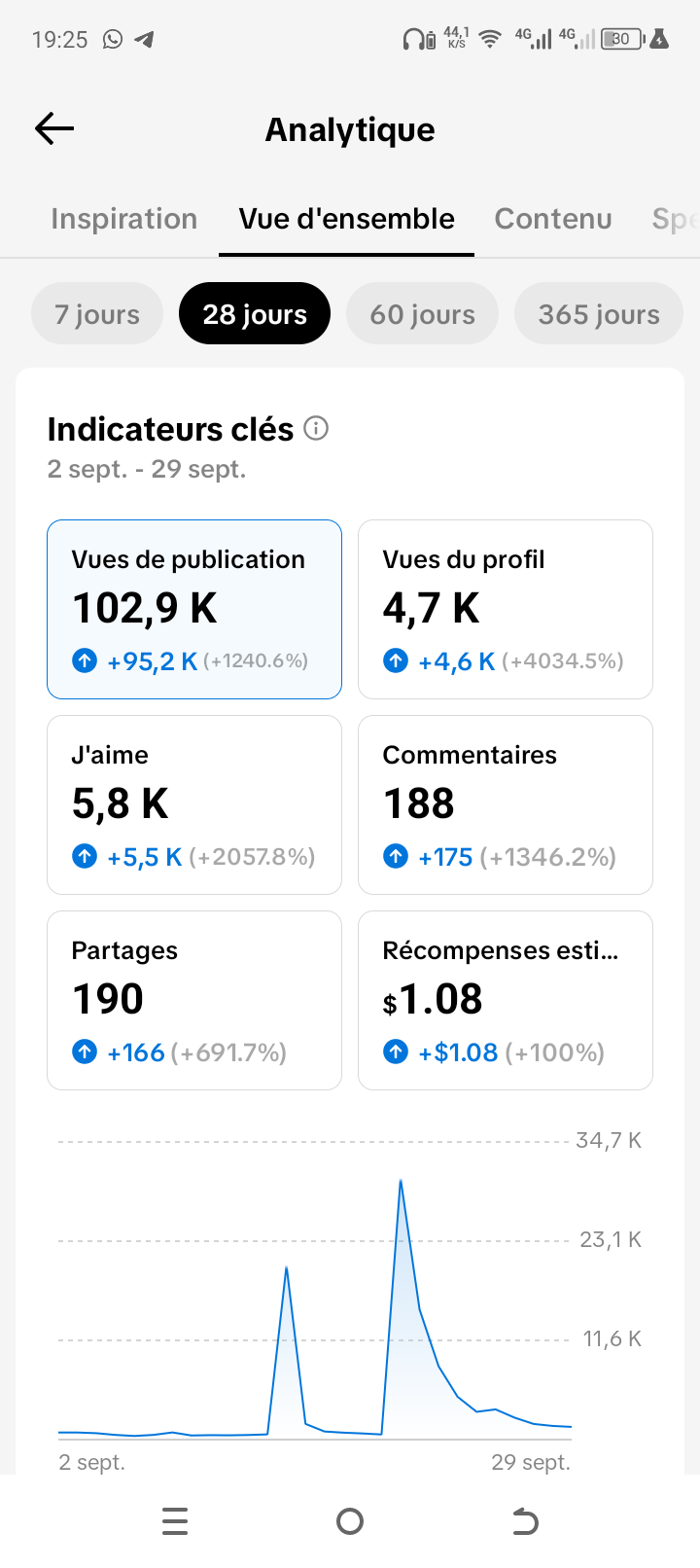The height and width of the screenshot is (1568, 700).
Task: Tap the blue up-arrow beside +95,2 K
Action: coord(85,661)
